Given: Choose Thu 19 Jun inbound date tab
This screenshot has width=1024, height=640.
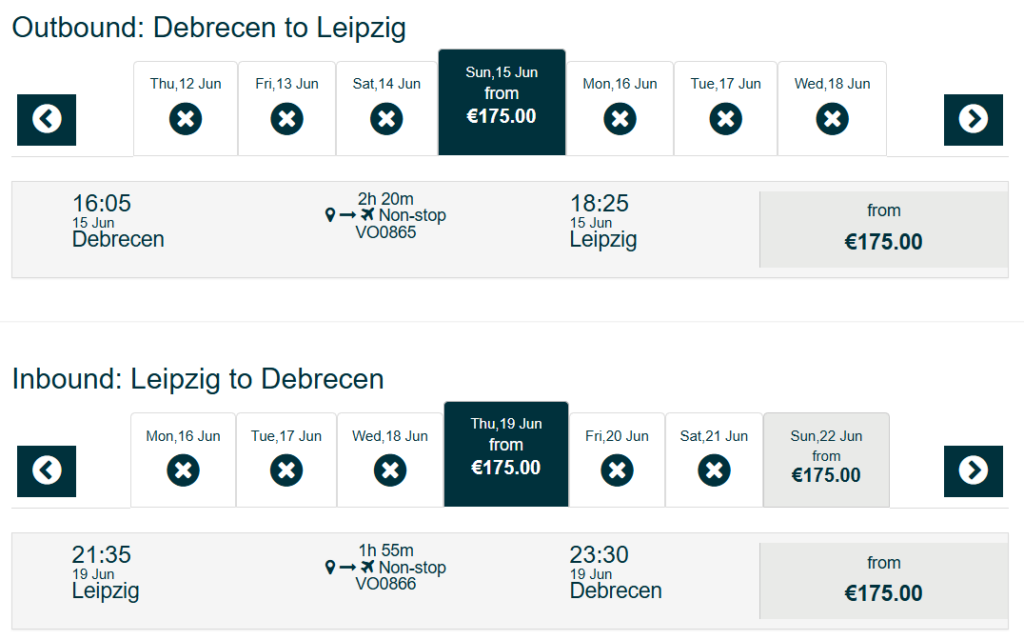Looking at the screenshot, I should (506, 454).
